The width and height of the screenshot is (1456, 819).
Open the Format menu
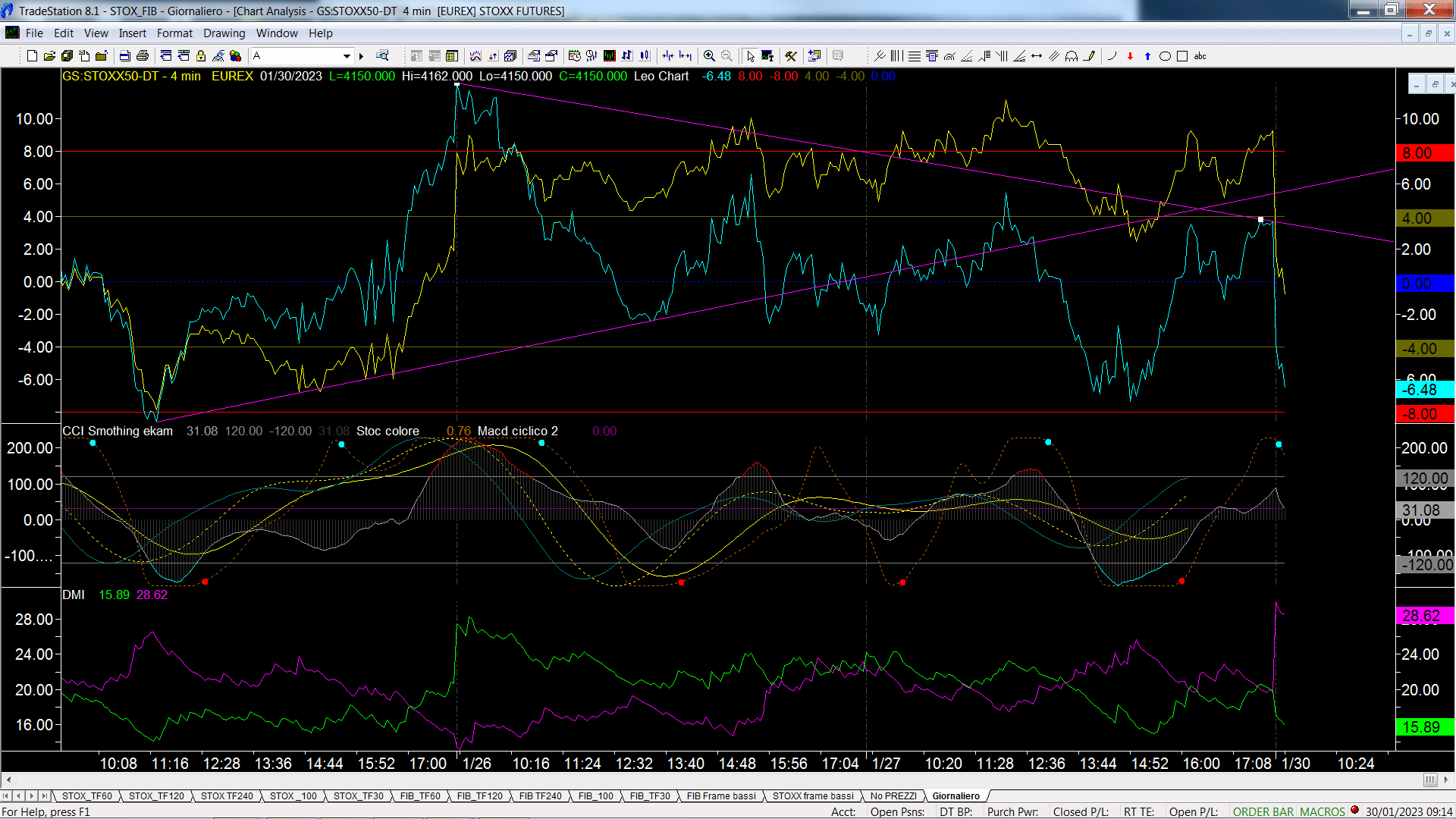pyautogui.click(x=175, y=33)
